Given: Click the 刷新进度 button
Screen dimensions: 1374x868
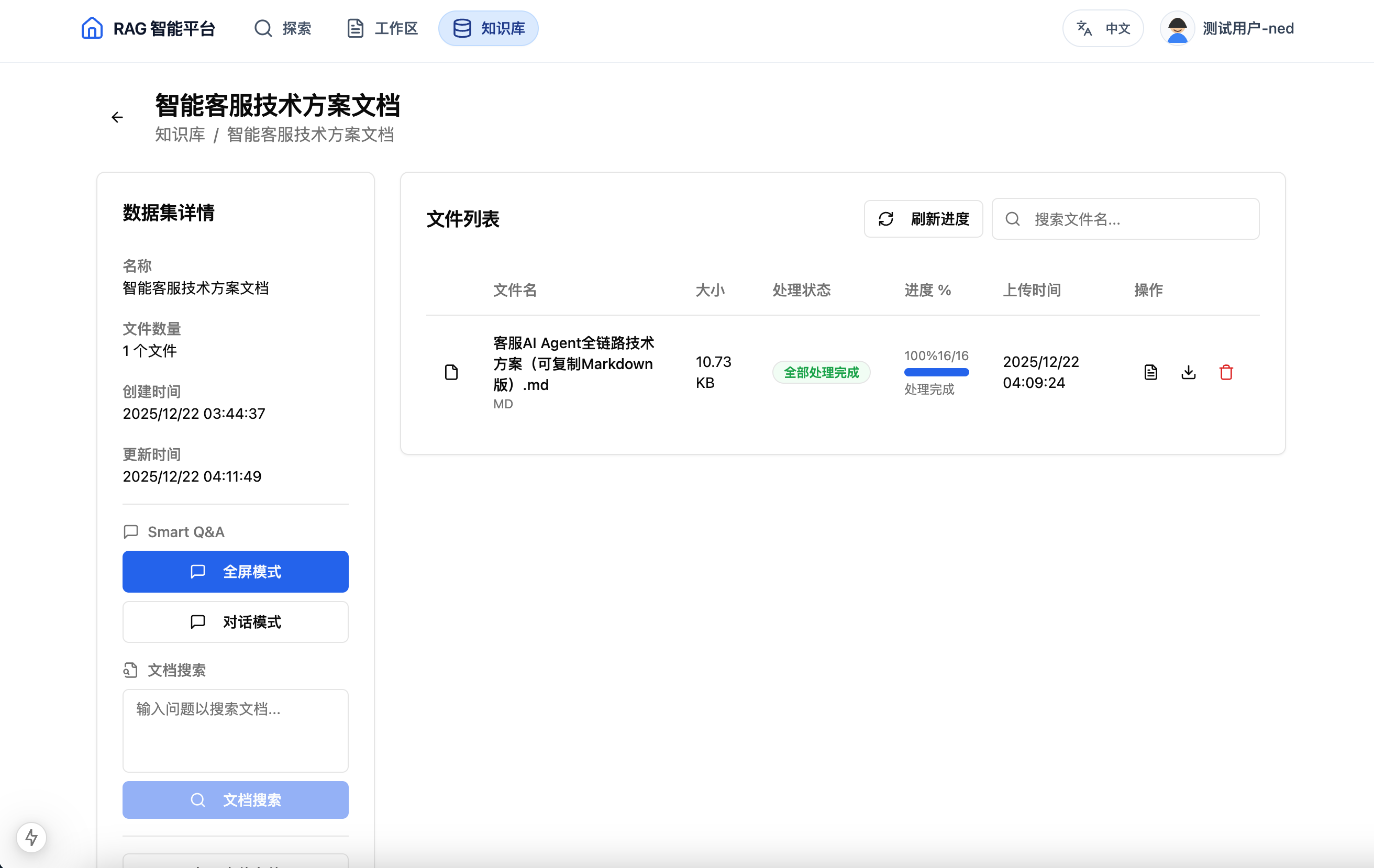Looking at the screenshot, I should pyautogui.click(x=923, y=219).
